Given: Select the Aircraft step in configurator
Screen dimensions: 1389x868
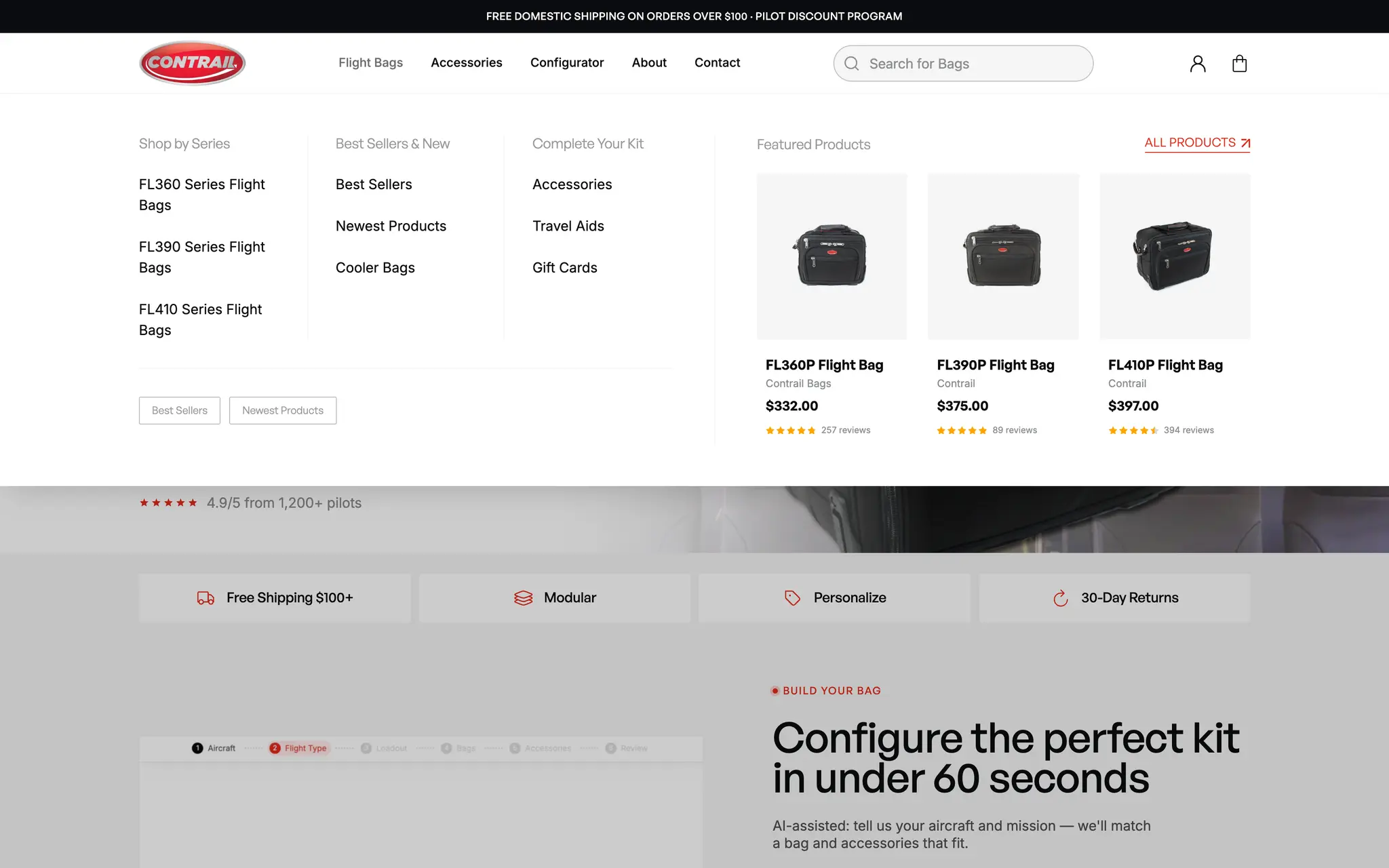Looking at the screenshot, I should point(214,748).
